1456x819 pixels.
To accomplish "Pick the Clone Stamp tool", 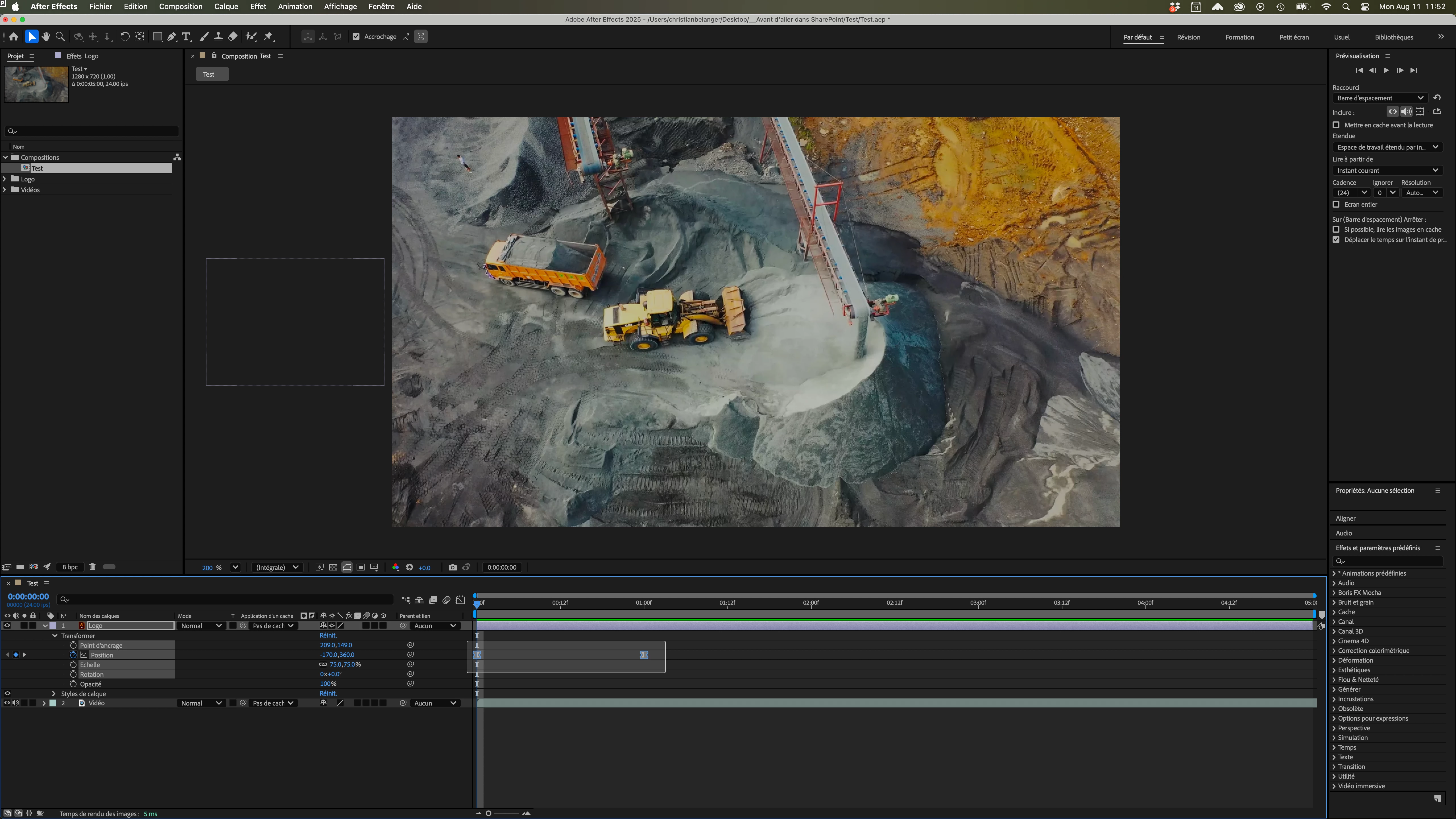I will 218,37.
